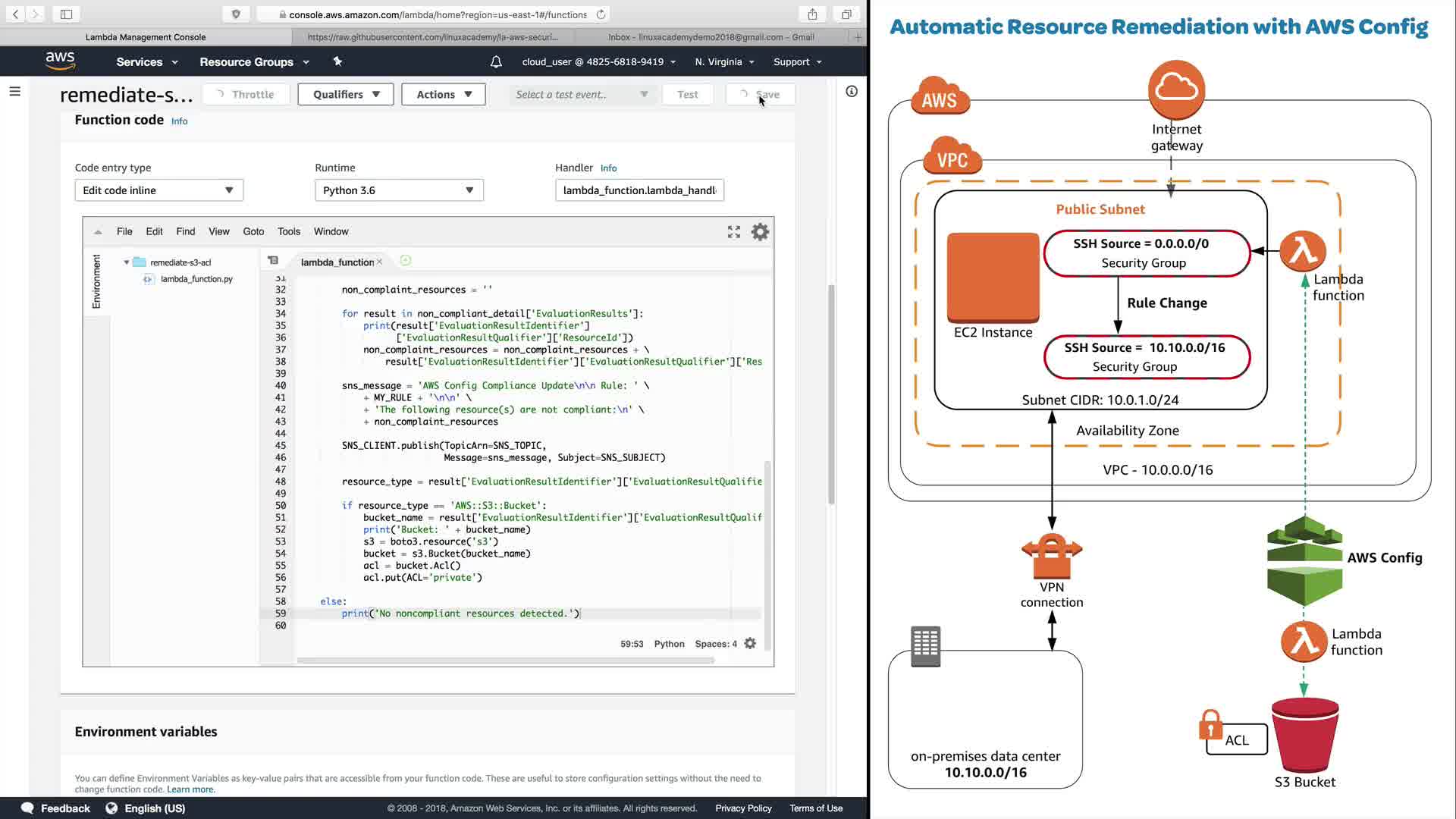1456x819 pixels.
Task: Open the Runtime Python 3.6 dropdown
Action: point(398,190)
